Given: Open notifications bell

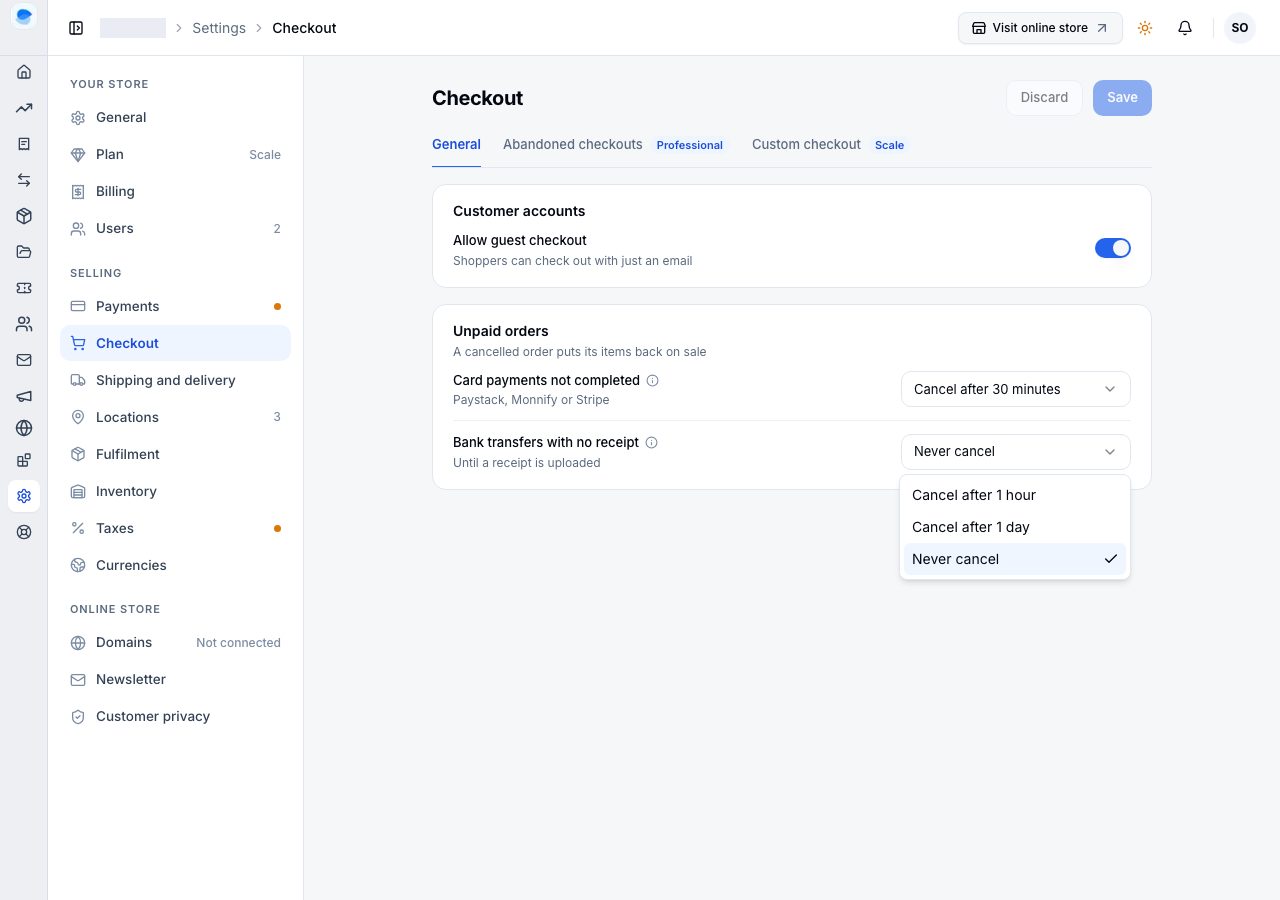Looking at the screenshot, I should click(1185, 28).
